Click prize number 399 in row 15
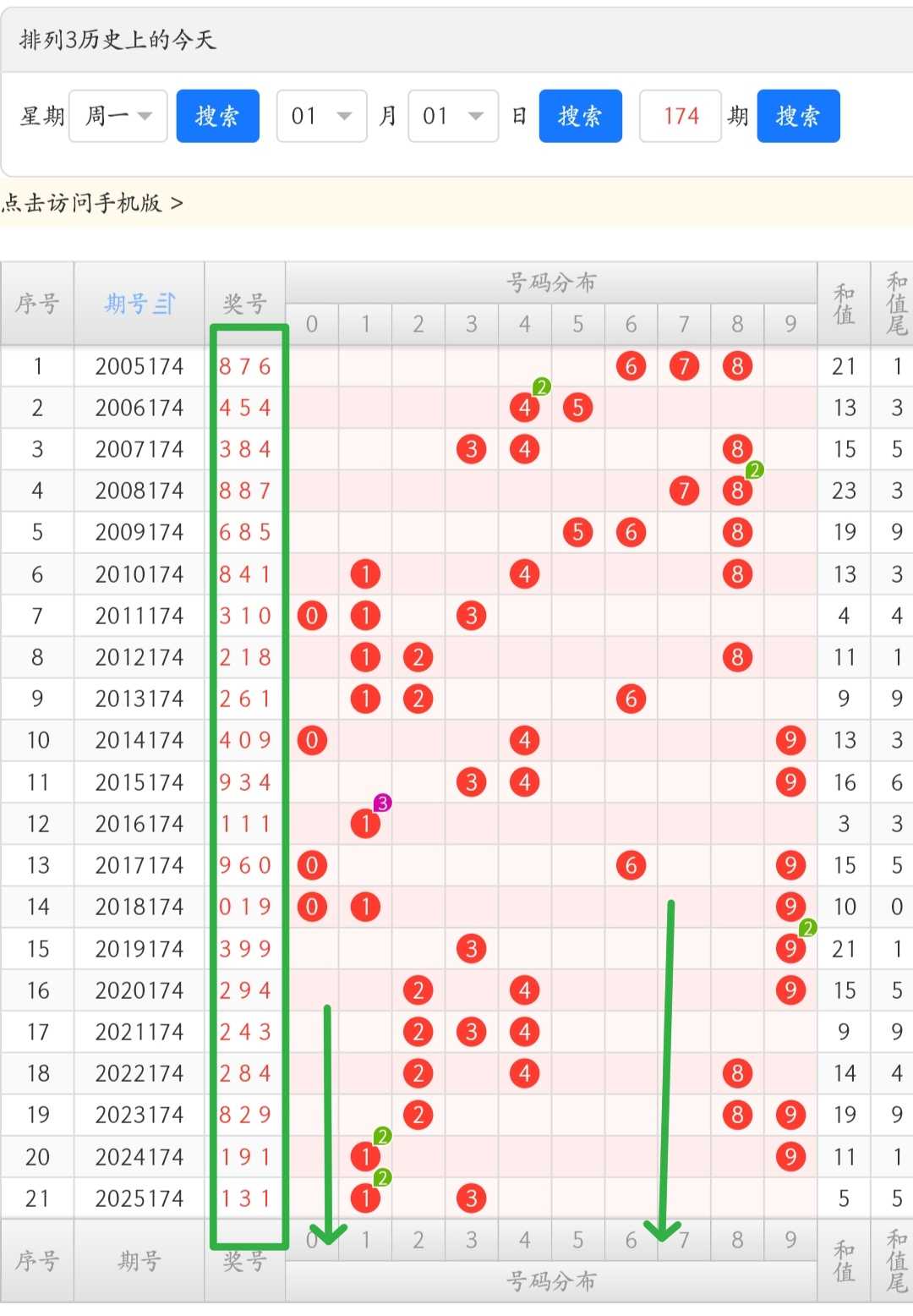This screenshot has width=913, height=1316. pos(245,949)
